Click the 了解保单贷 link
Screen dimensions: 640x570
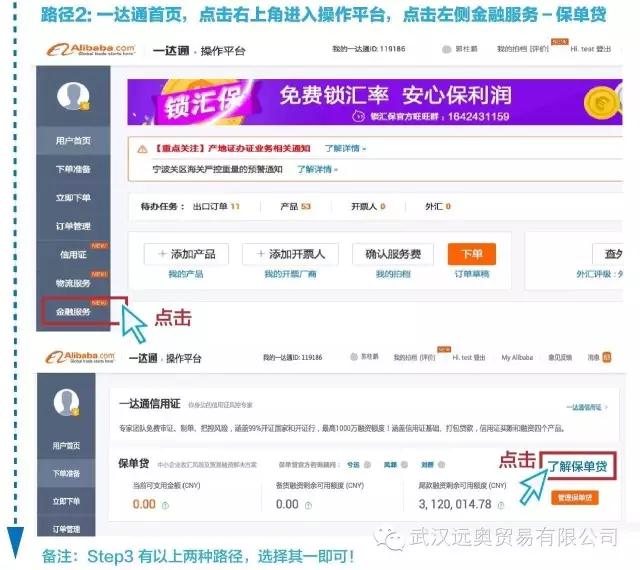[577, 465]
